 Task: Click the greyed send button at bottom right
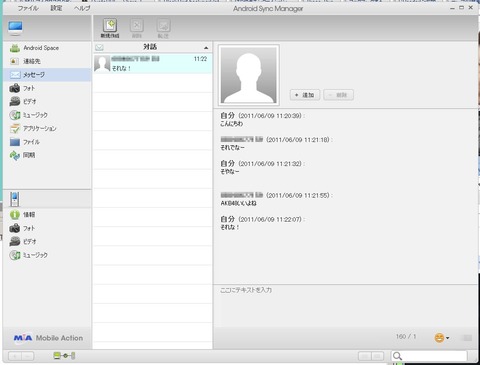[467, 338]
